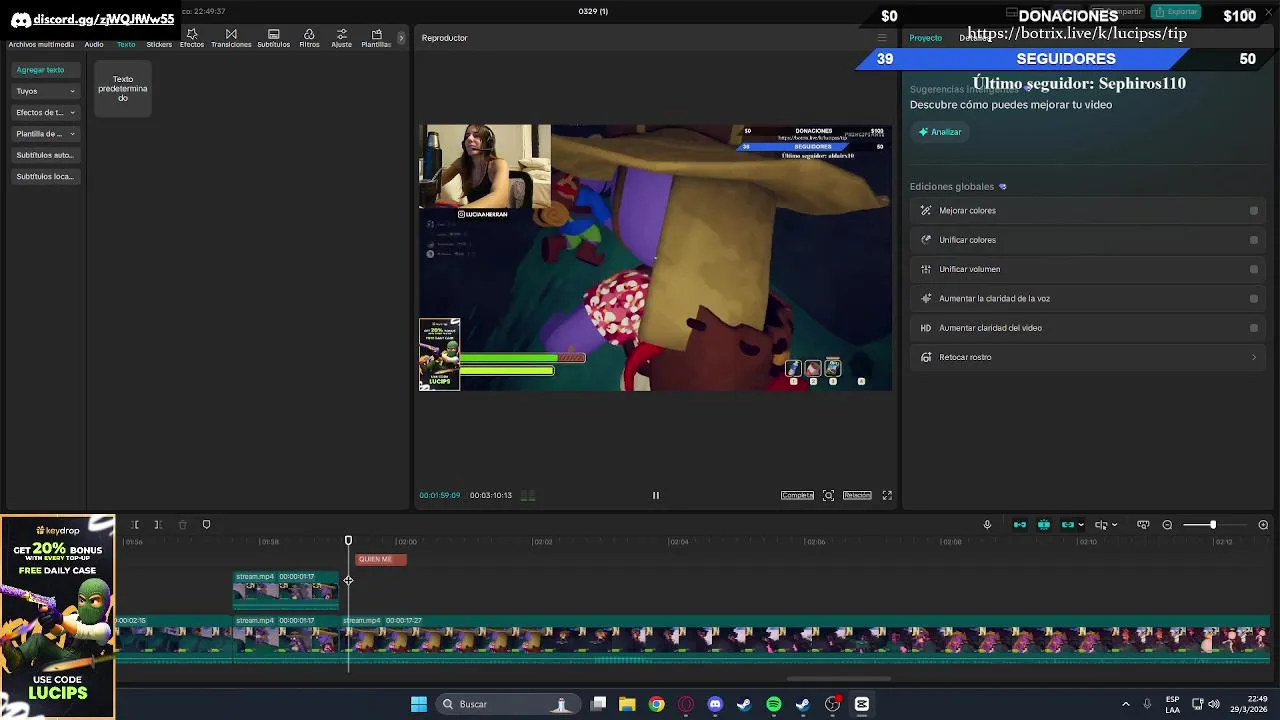Click the delete trash icon in timeline
The height and width of the screenshot is (720, 1280).
tap(182, 525)
